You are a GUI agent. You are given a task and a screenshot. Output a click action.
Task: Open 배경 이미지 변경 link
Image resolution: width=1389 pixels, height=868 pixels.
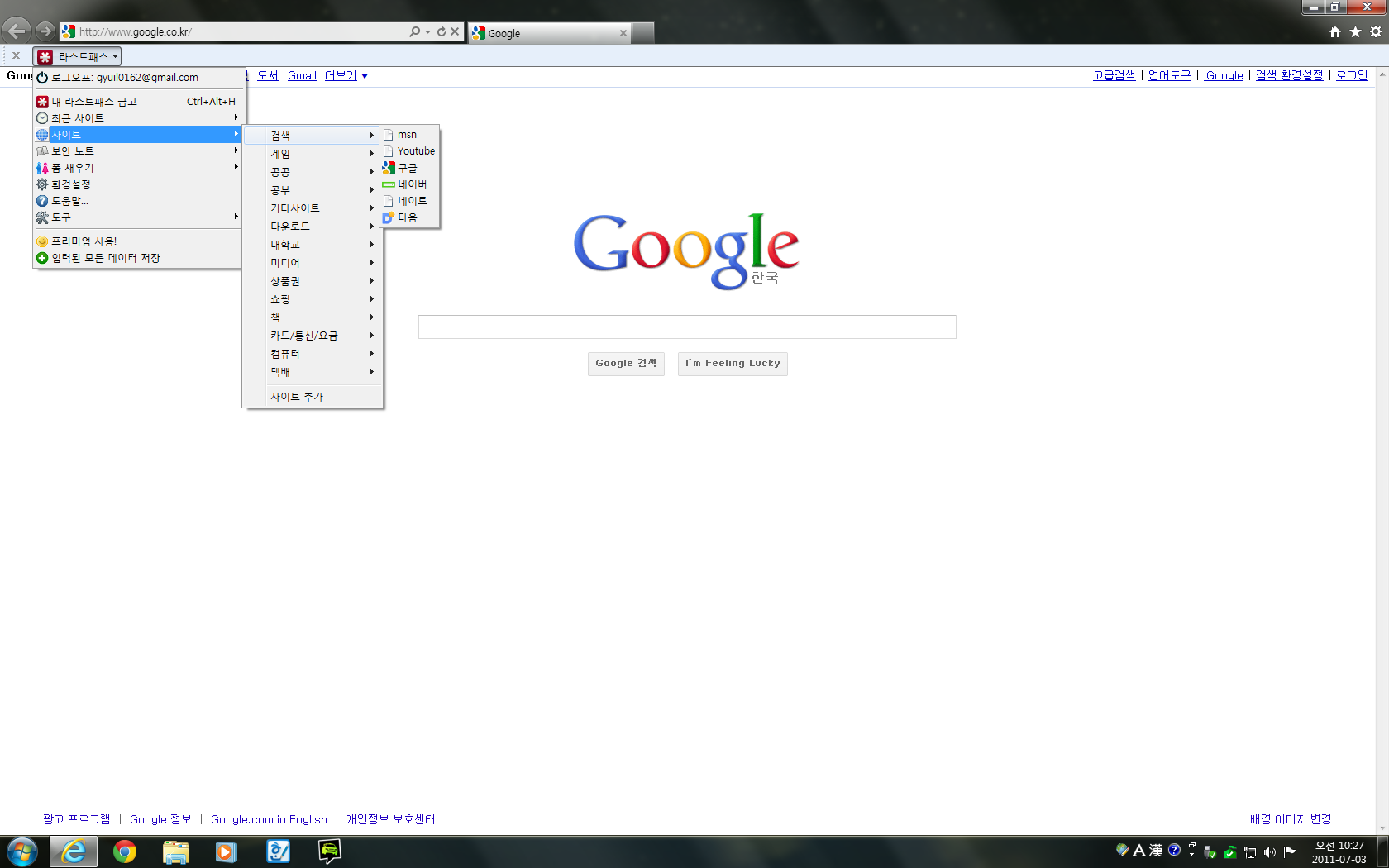click(x=1291, y=819)
